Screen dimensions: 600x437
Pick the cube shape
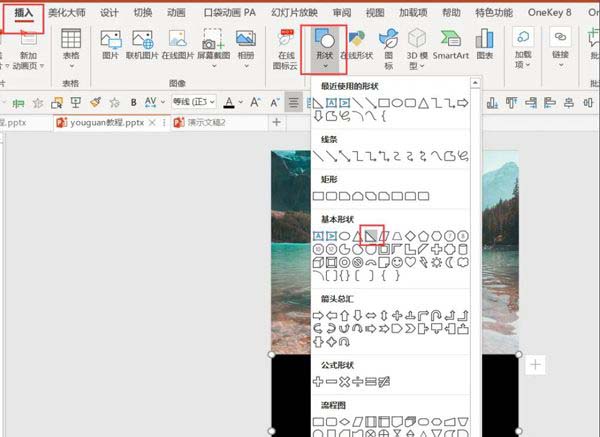pos(318,262)
